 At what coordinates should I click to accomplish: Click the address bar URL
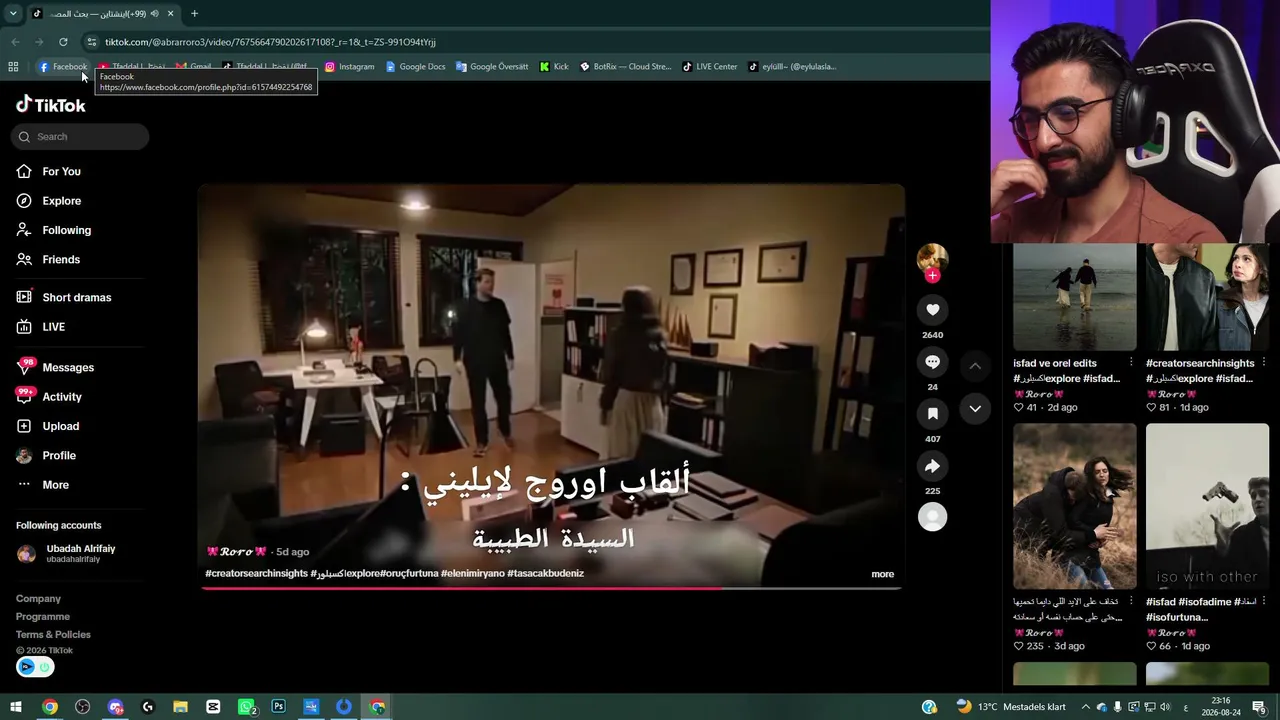tap(270, 42)
